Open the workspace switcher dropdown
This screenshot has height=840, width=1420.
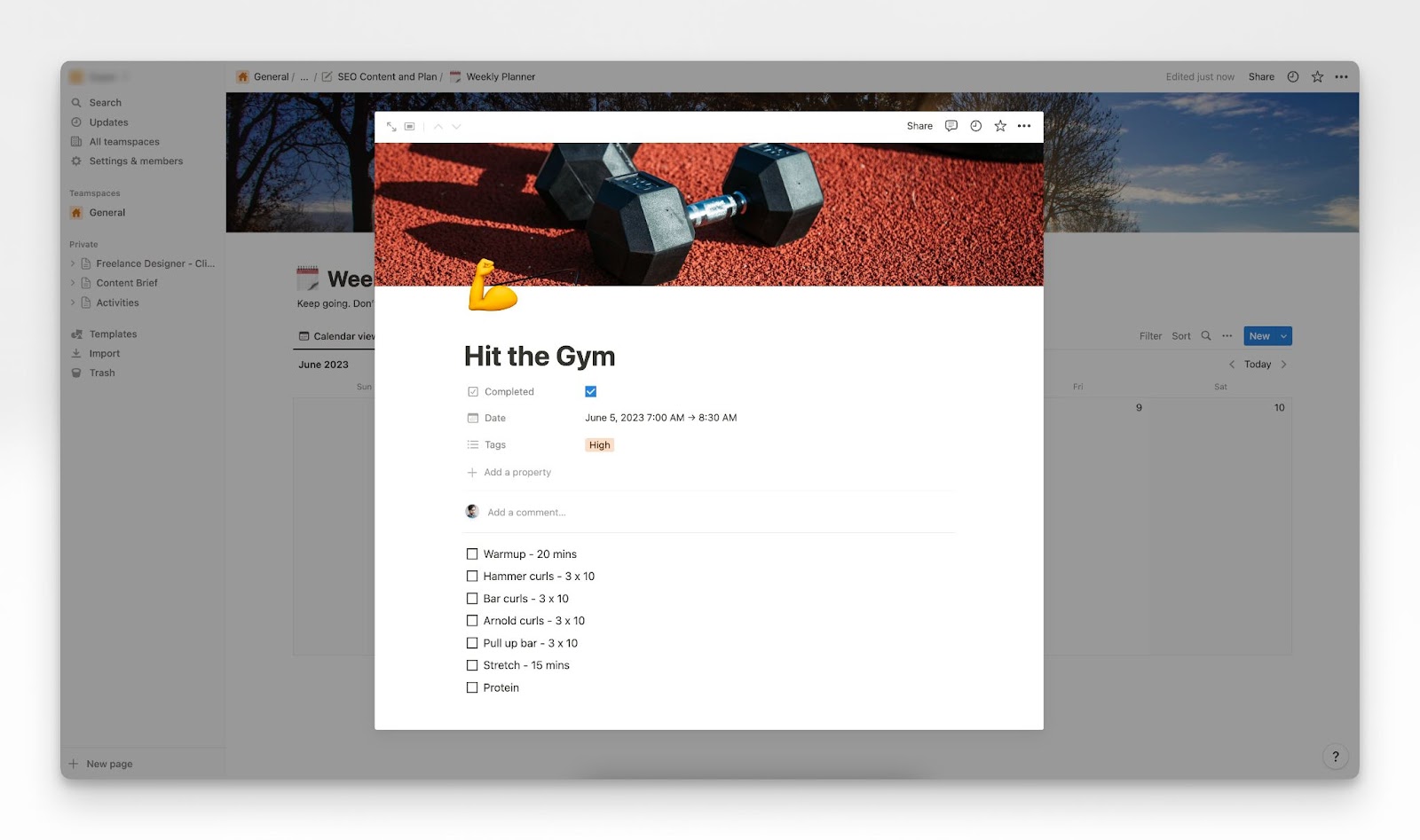(x=99, y=77)
